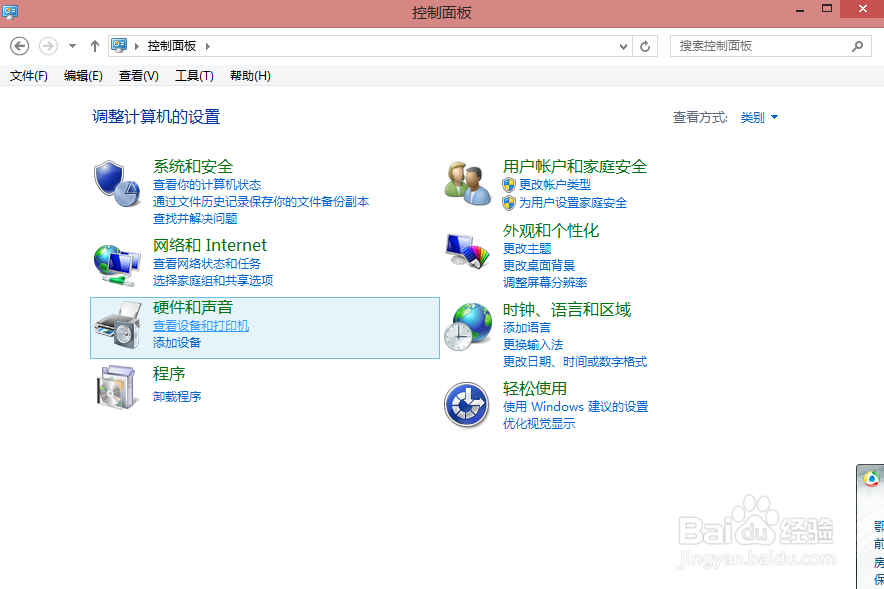The image size is (884, 589).
Task: Open 时钟、语言和区域 heading link
Action: coord(567,309)
